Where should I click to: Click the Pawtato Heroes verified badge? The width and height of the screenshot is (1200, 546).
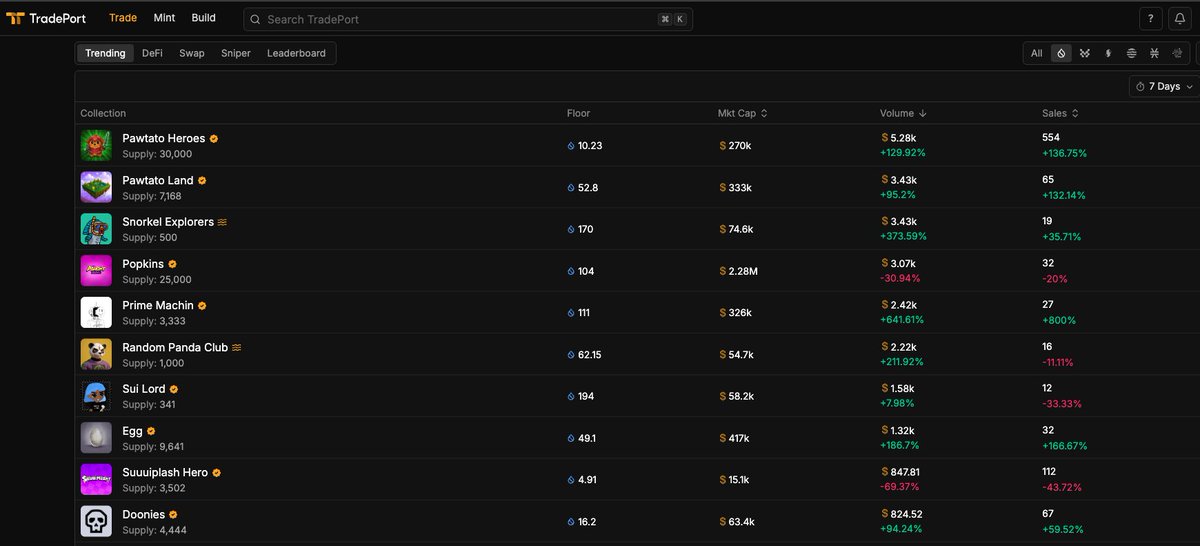tap(214, 139)
